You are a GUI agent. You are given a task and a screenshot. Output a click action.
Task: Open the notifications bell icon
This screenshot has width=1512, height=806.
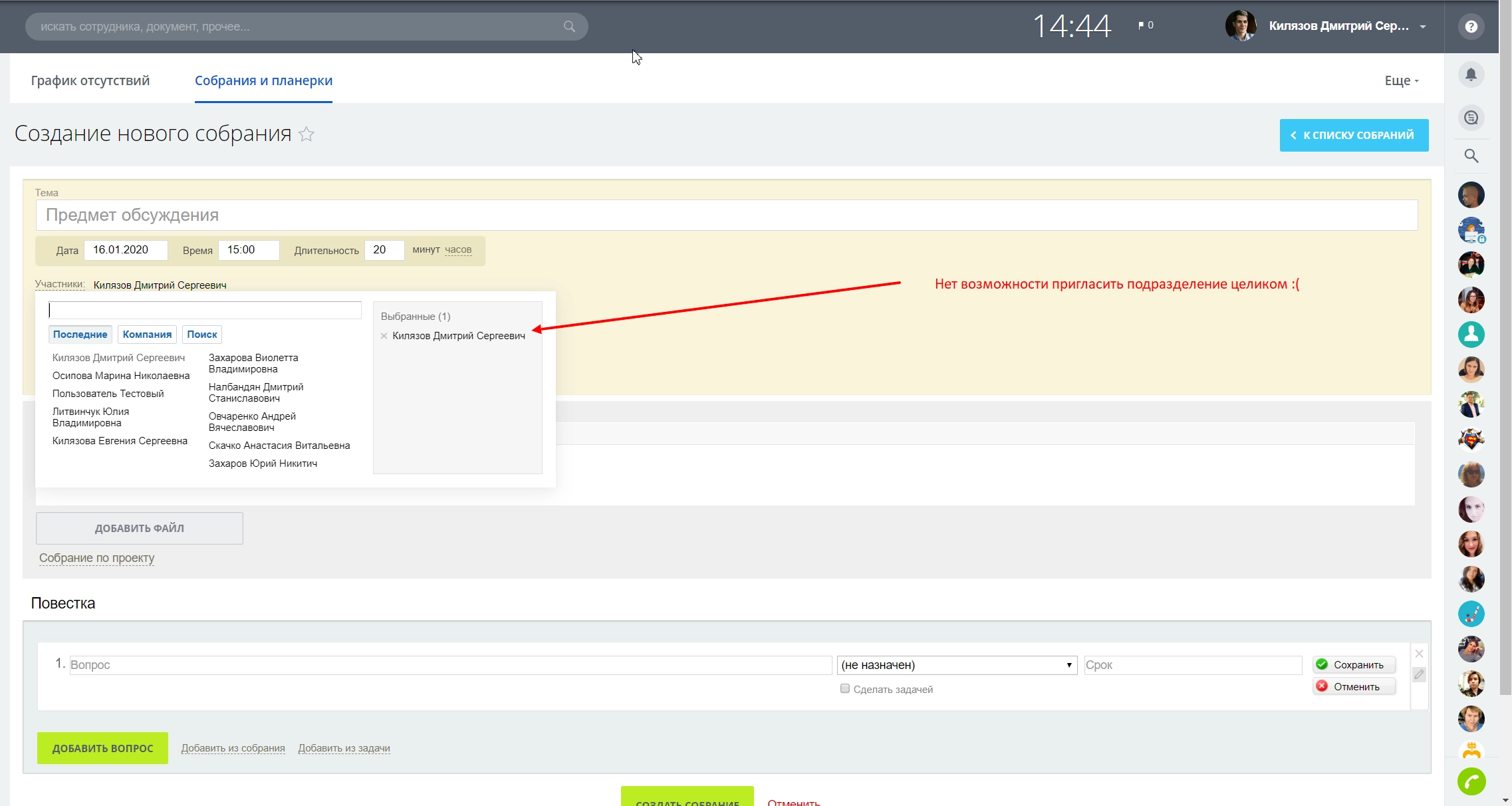[x=1471, y=74]
